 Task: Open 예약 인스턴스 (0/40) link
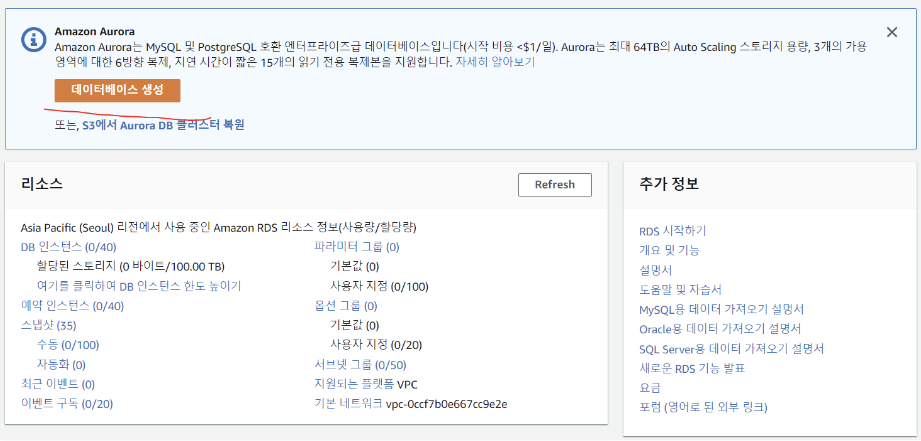[72, 306]
